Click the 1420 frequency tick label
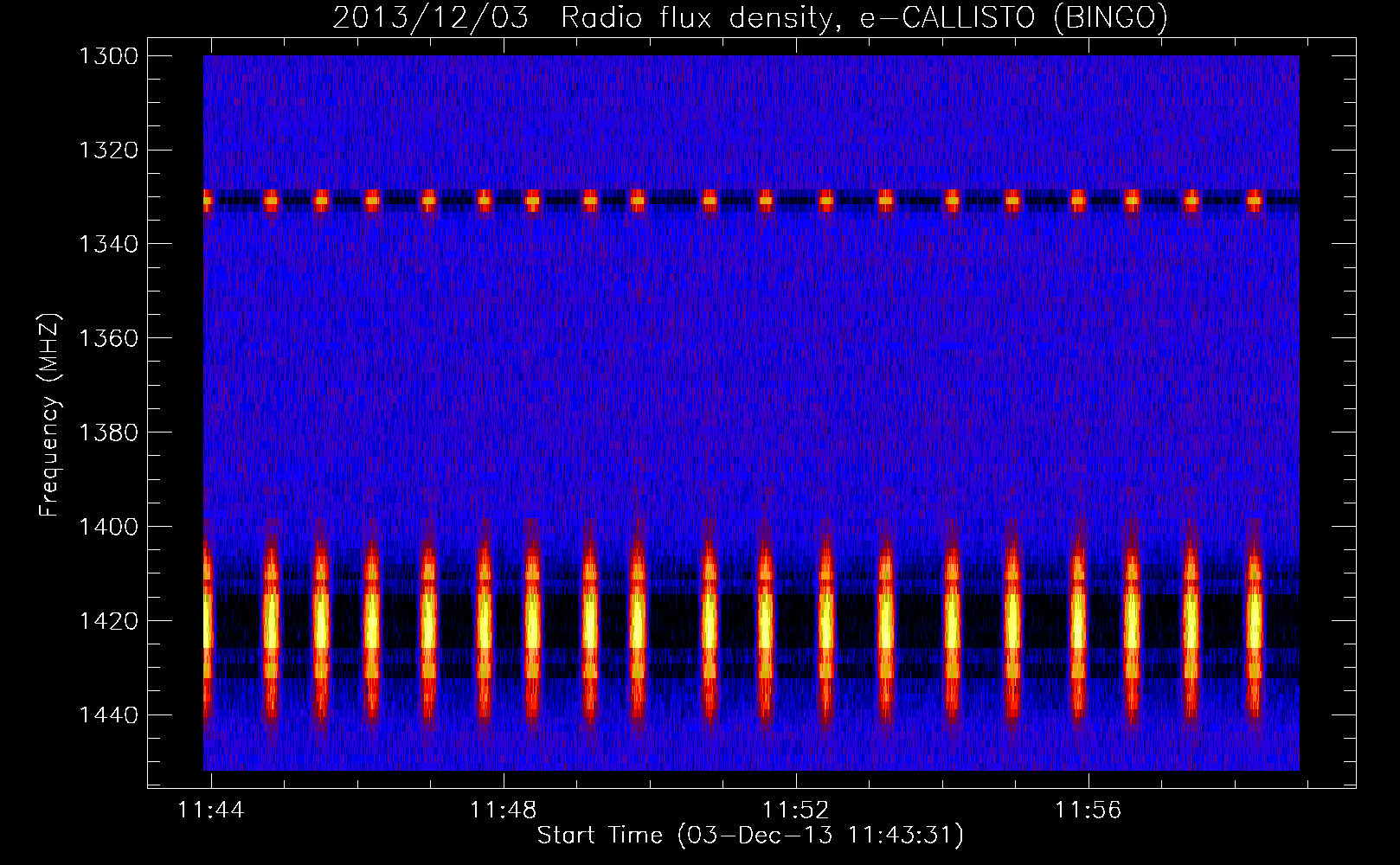Screen dimensions: 1400x865 coord(108,621)
